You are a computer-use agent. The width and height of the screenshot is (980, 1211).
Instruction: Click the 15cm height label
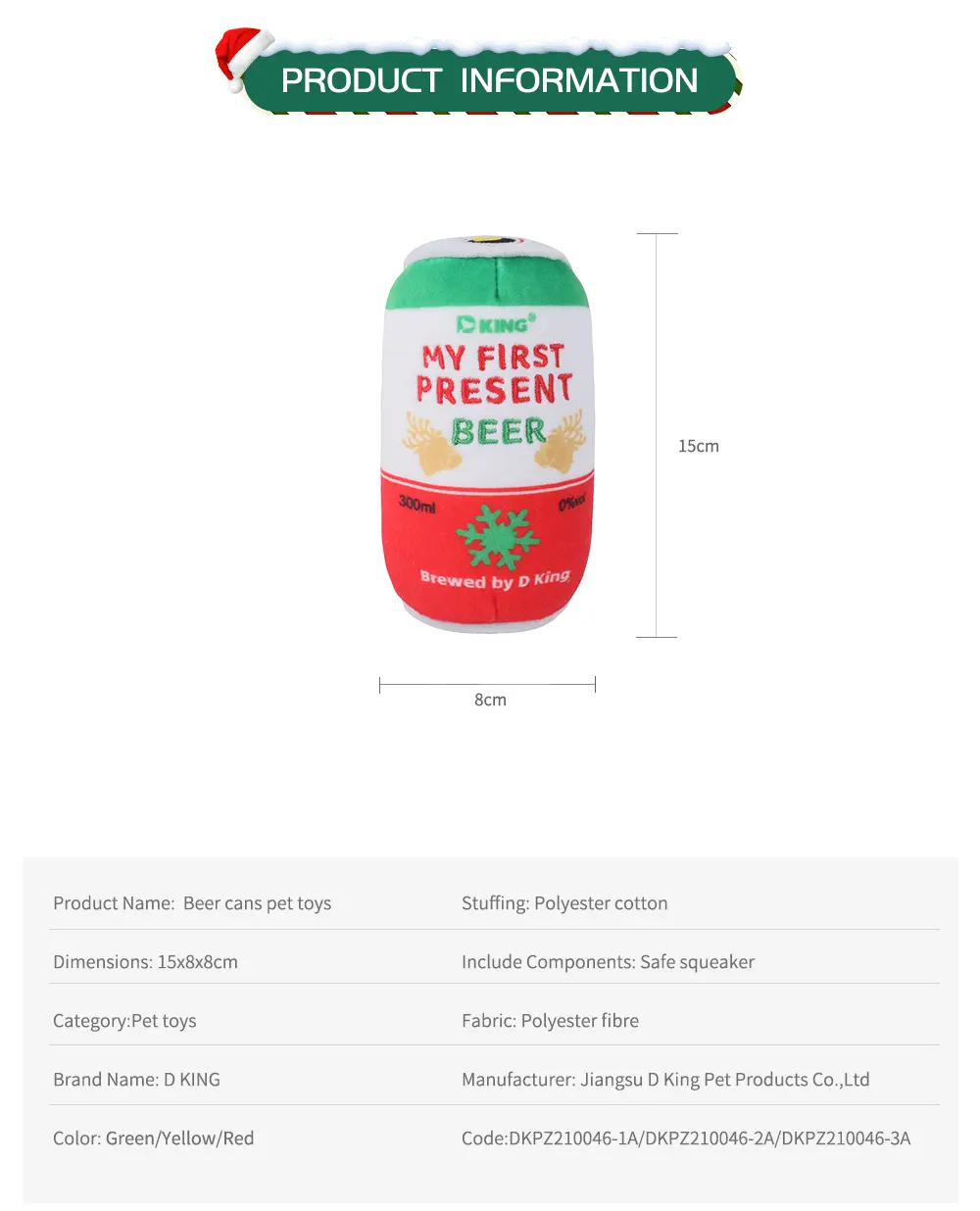699,446
